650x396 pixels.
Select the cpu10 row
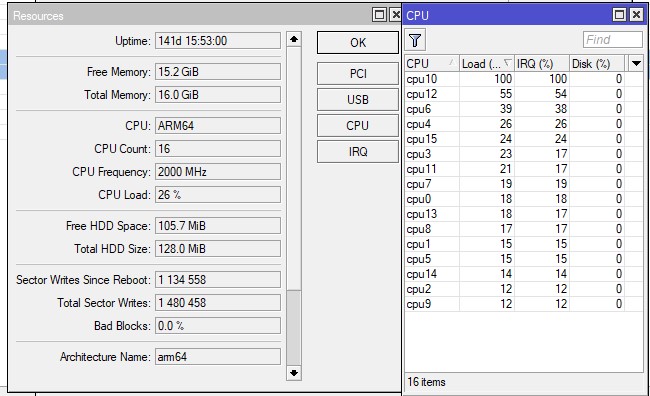[524, 79]
